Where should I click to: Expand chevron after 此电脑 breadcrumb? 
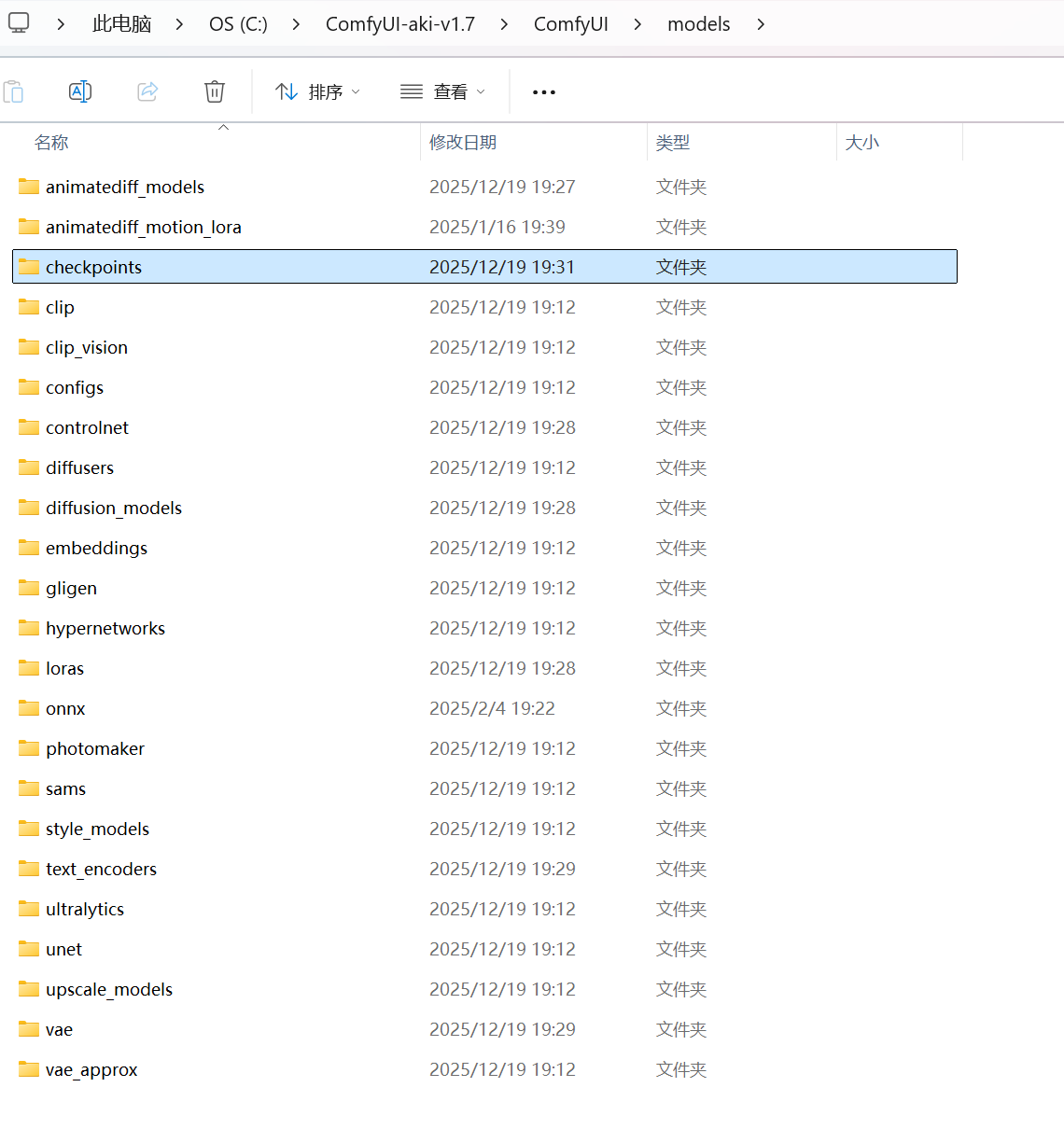point(179,24)
